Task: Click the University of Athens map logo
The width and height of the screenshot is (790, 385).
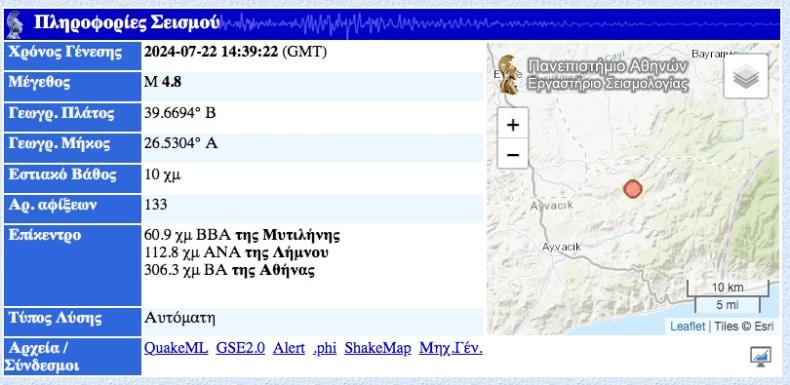Action: 509,75
